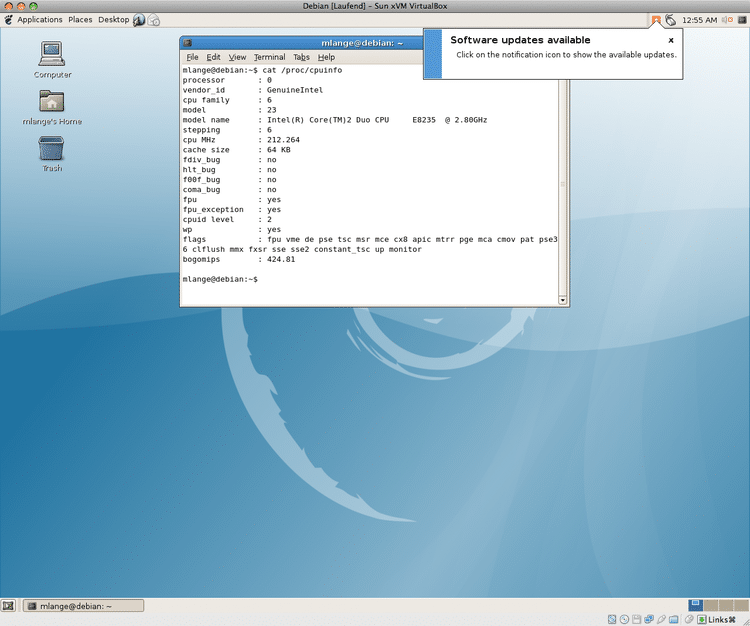The width and height of the screenshot is (750, 626).
Task: Click the VirtualBox USB devices icon
Action: [x=661, y=620]
